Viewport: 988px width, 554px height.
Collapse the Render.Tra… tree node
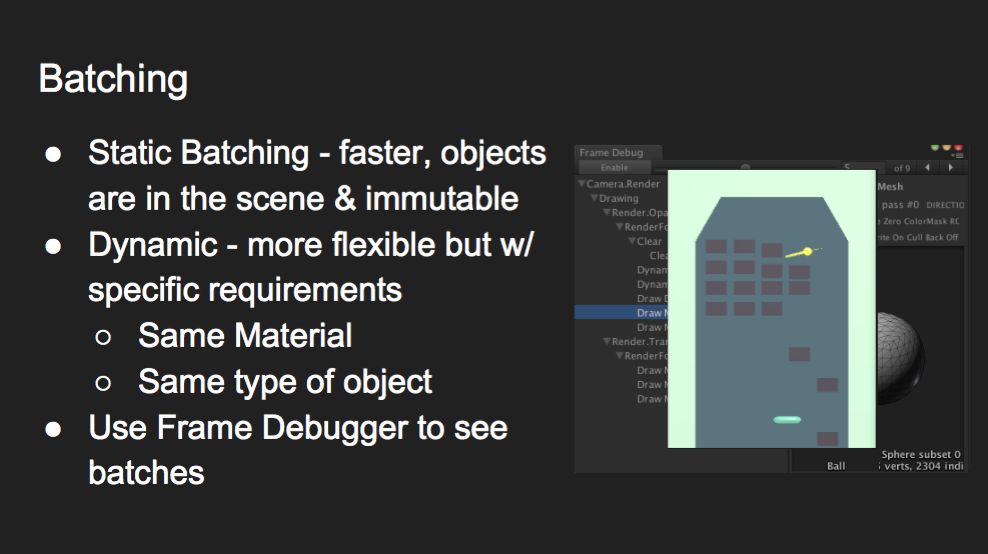(606, 342)
